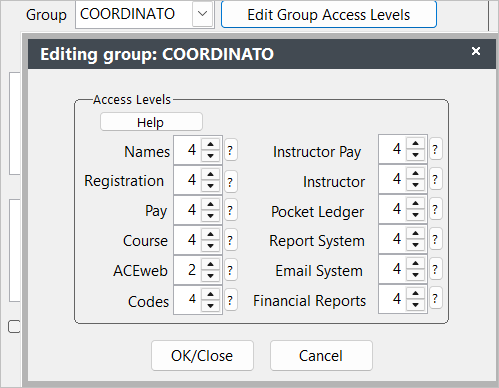The height and width of the screenshot is (388, 499).
Task: Click the Instructor Pay value field
Action: click(393, 149)
